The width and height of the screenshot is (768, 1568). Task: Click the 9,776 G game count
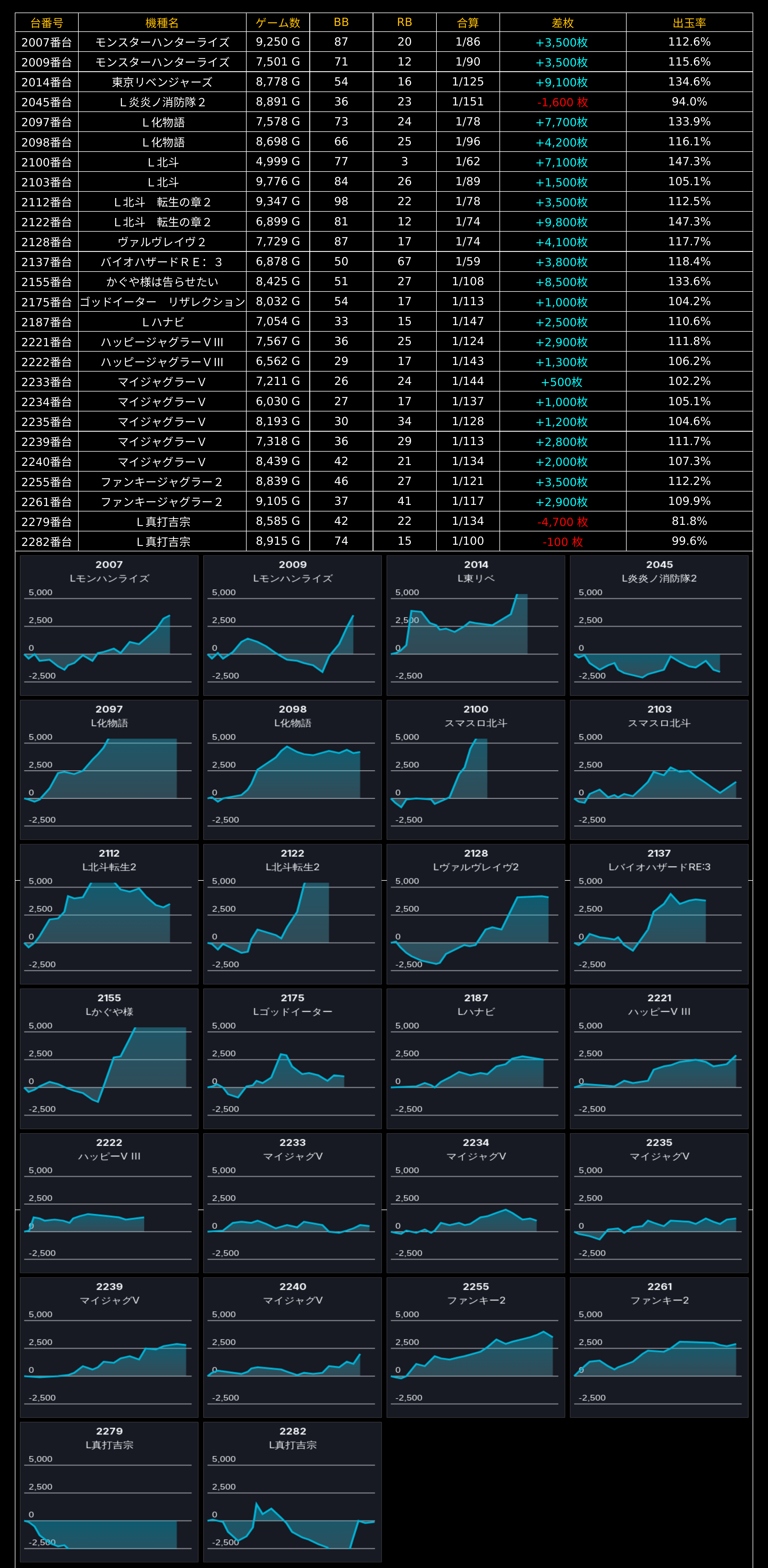pyautogui.click(x=278, y=182)
